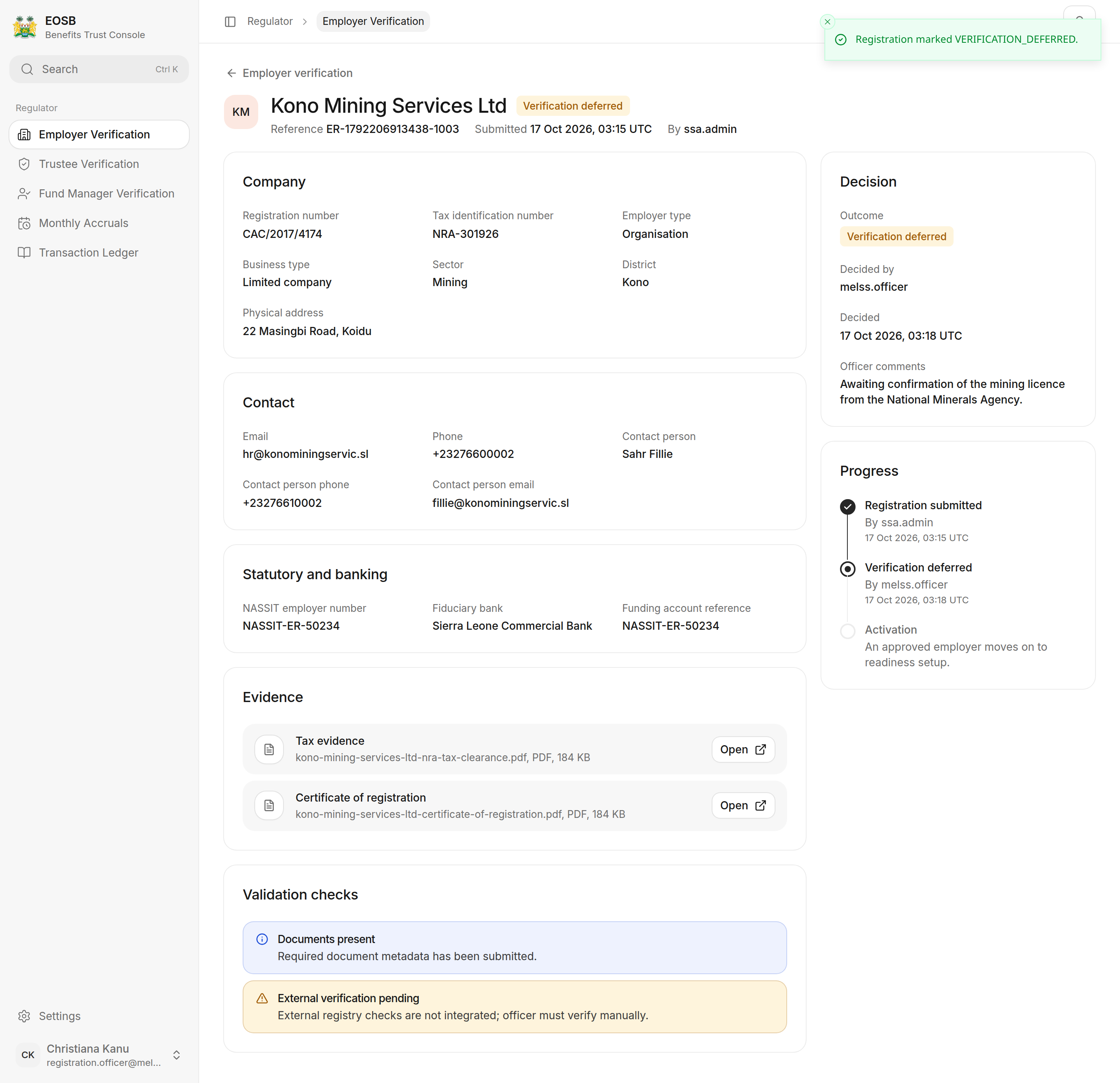
Task: Click the Outcome Verification deferred badge
Action: point(896,236)
